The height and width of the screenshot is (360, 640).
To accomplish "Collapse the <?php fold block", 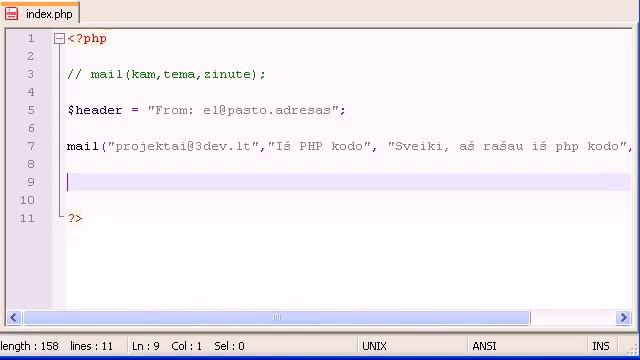I will coord(59,39).
